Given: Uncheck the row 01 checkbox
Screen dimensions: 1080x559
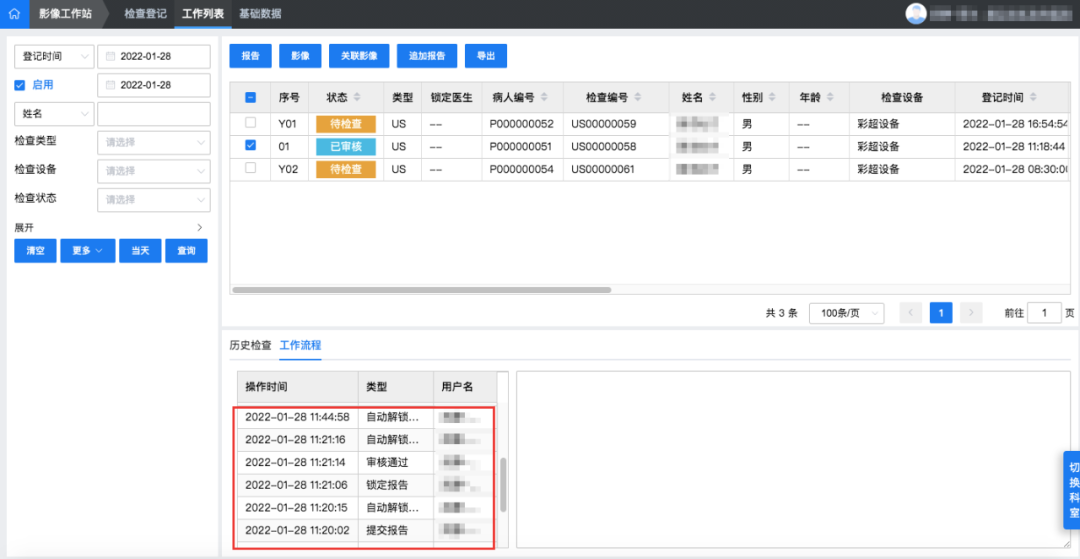Looking at the screenshot, I should [251, 146].
